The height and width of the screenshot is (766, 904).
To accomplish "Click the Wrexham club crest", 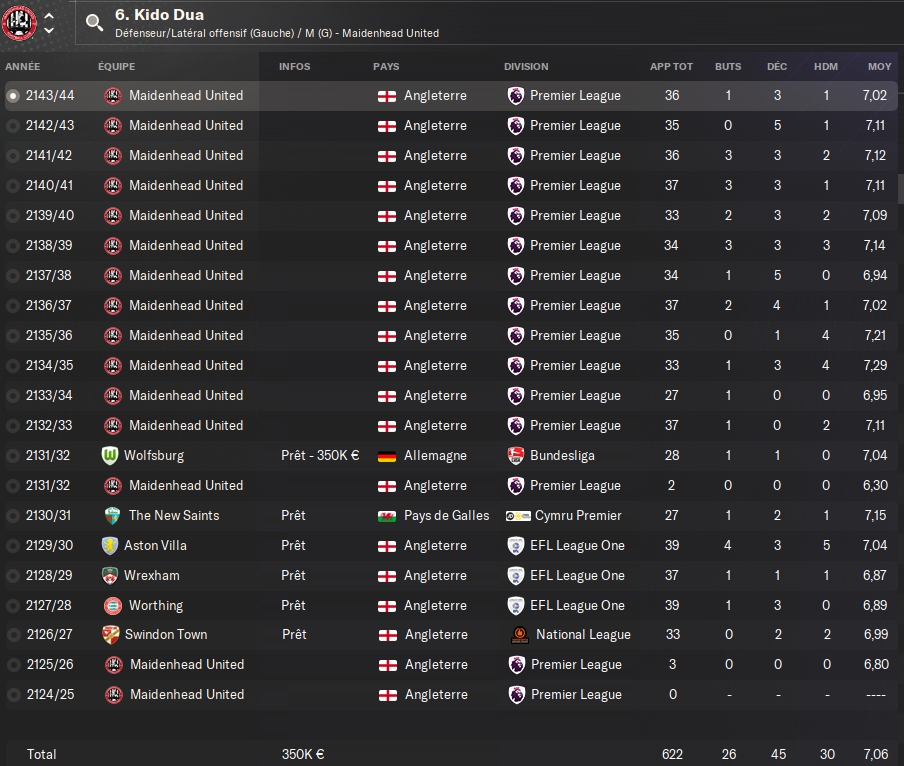I will click(x=110, y=575).
